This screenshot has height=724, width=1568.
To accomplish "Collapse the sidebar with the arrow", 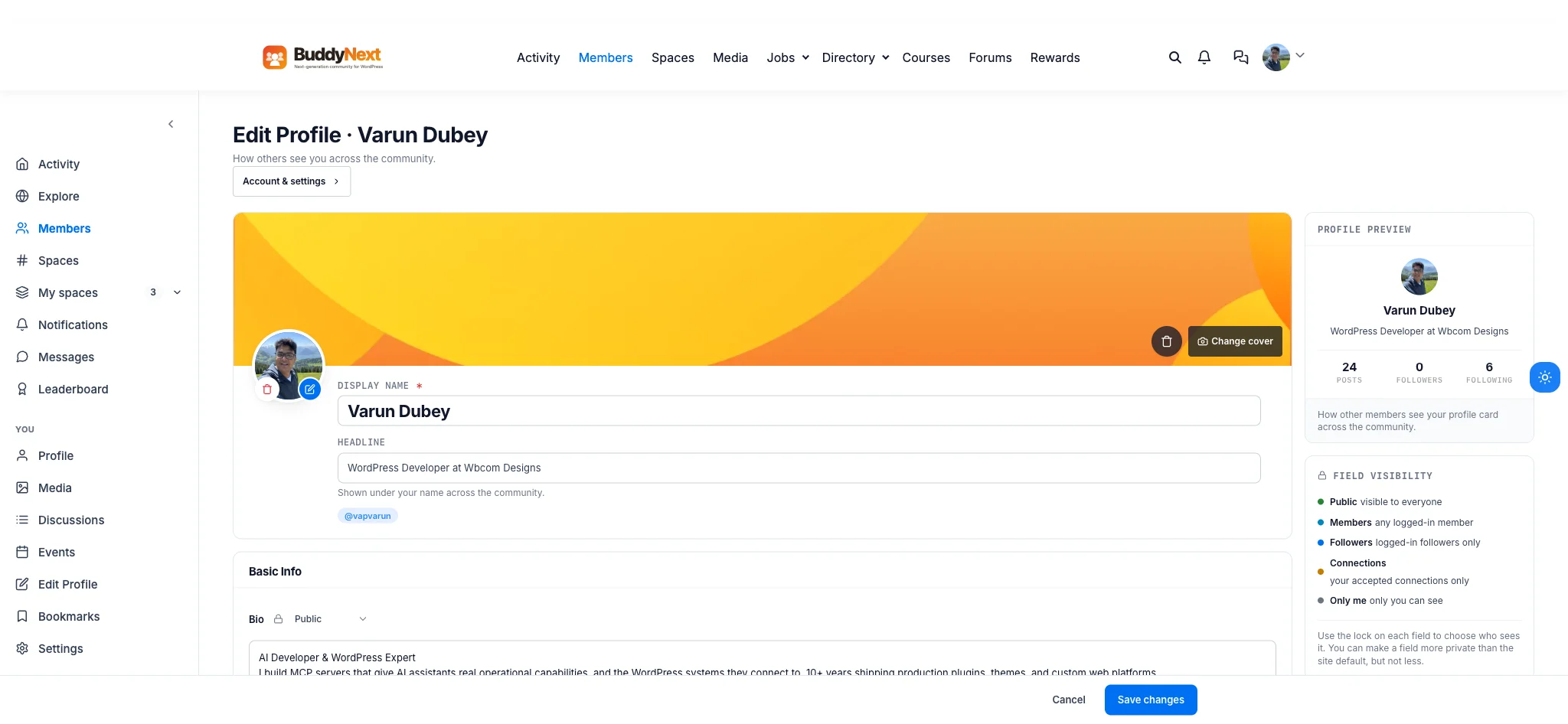I will (171, 124).
